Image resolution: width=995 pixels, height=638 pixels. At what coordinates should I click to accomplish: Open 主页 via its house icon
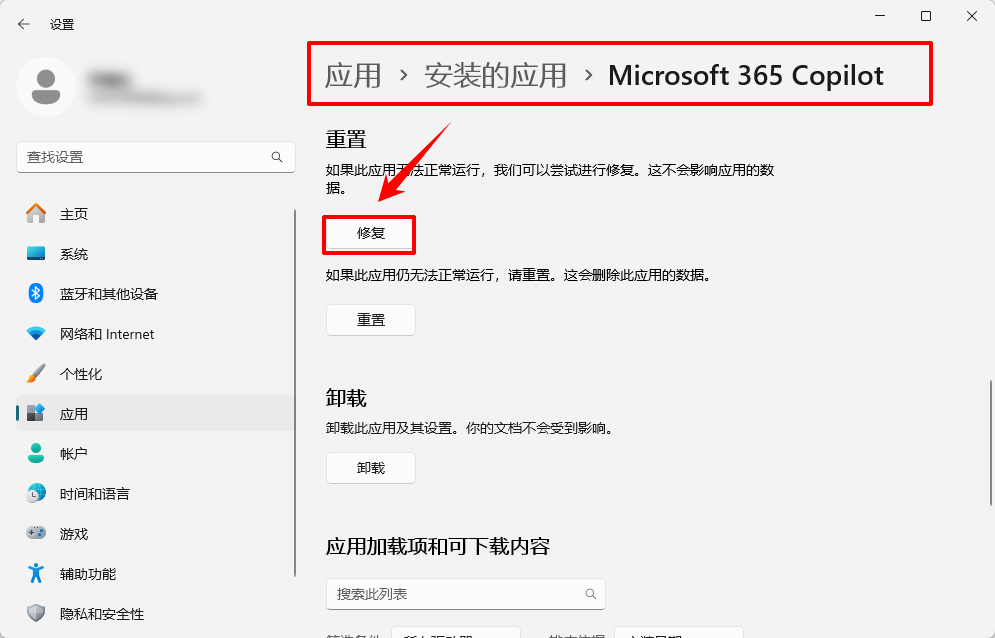(36, 213)
